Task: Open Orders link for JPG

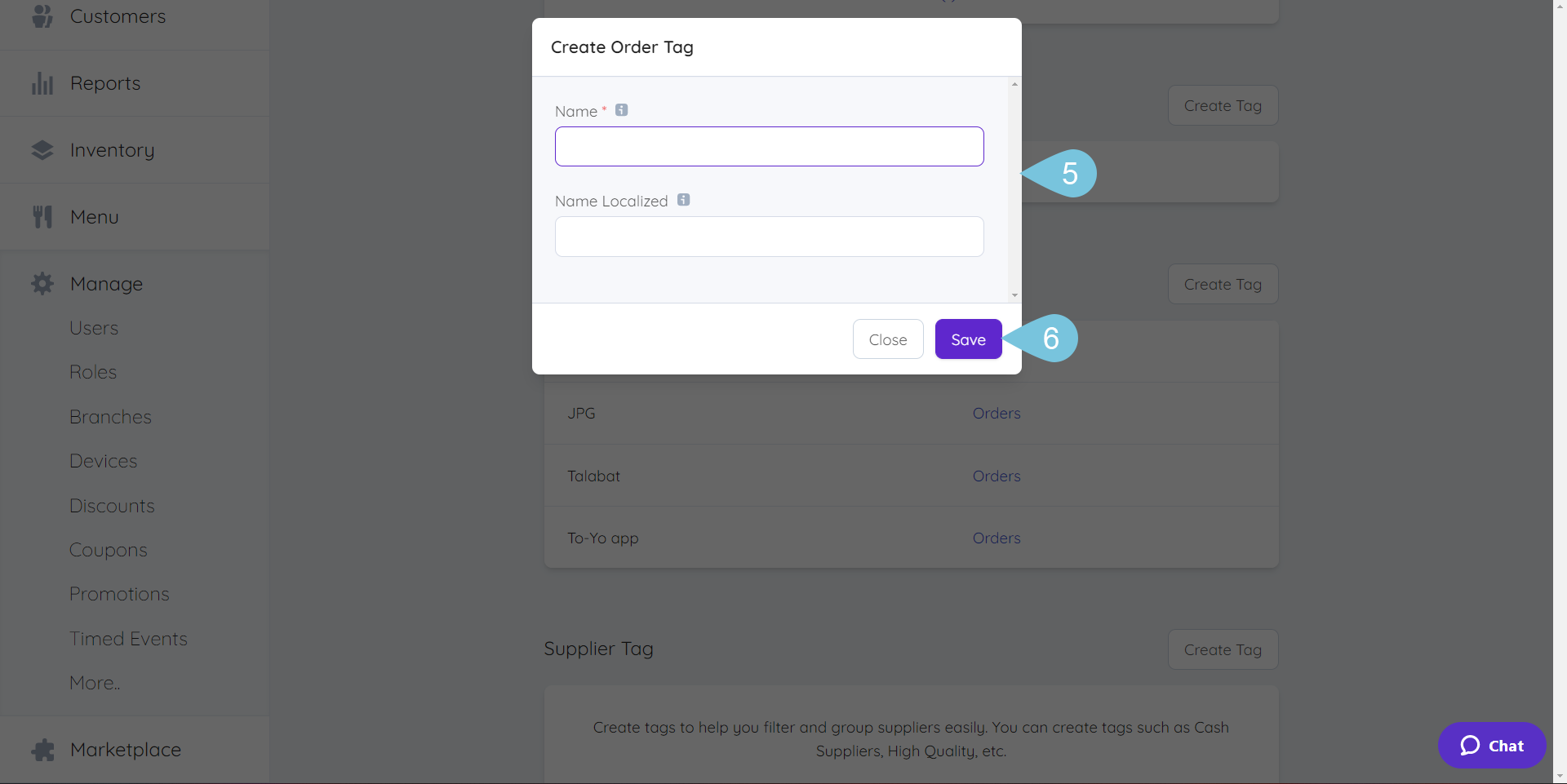Action: 996,413
